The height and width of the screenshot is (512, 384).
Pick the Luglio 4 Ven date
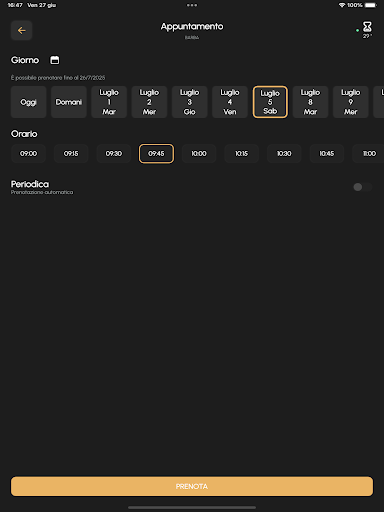pyautogui.click(x=230, y=102)
